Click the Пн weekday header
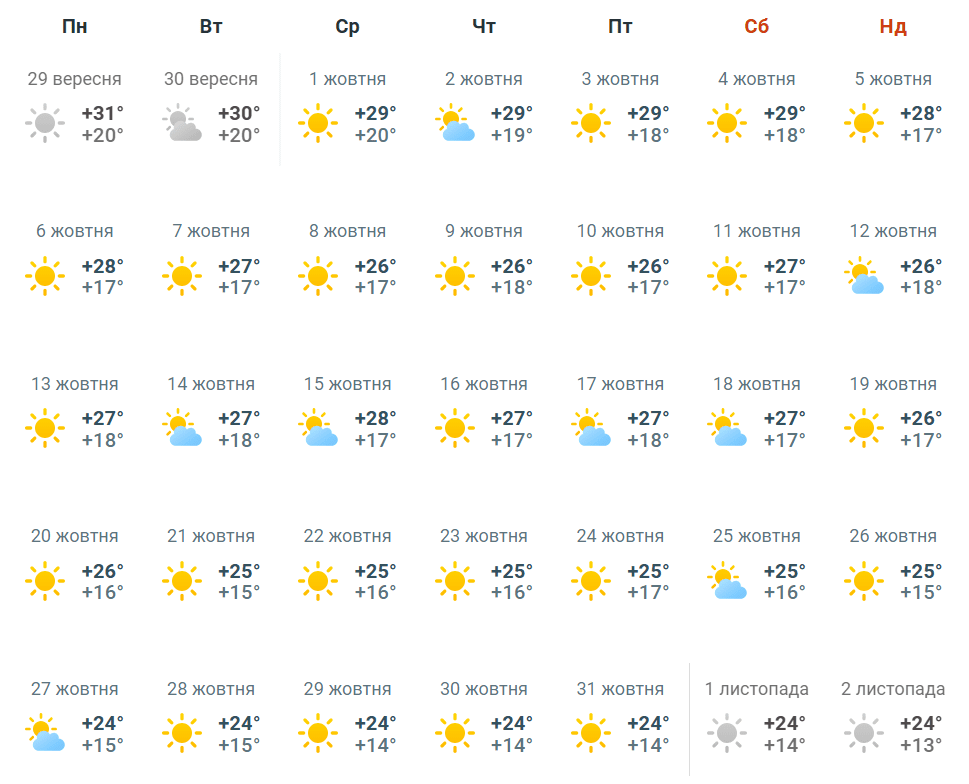969x784 pixels. [75, 27]
